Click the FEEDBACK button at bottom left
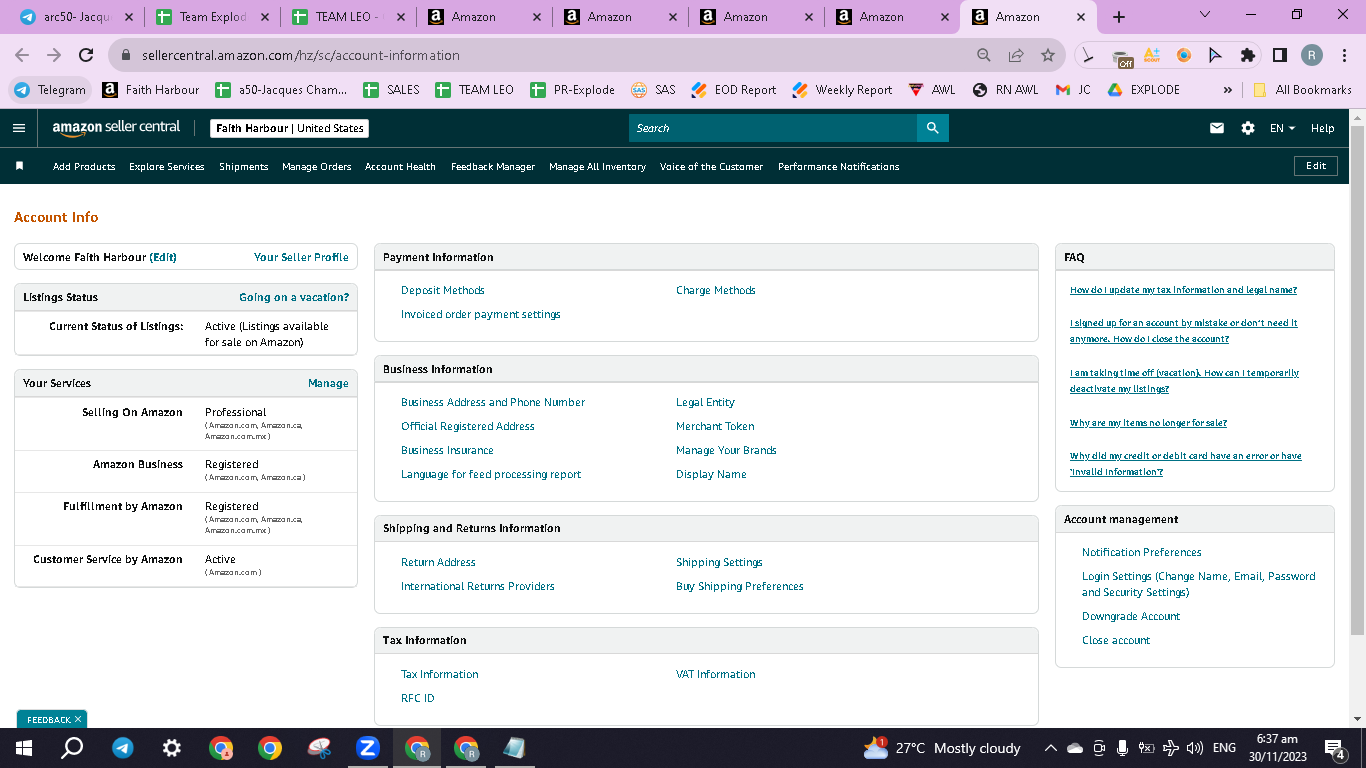The height and width of the screenshot is (768, 1366). pos(52,719)
